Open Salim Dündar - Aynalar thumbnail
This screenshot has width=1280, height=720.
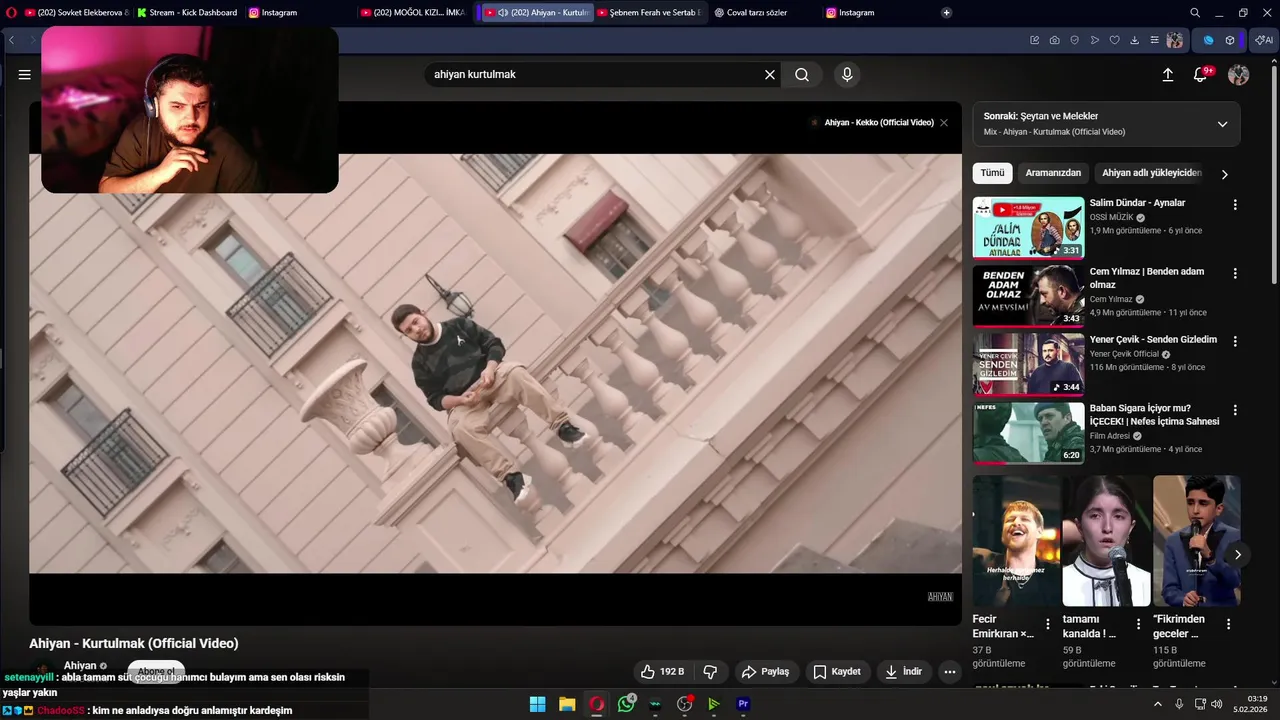click(1028, 228)
